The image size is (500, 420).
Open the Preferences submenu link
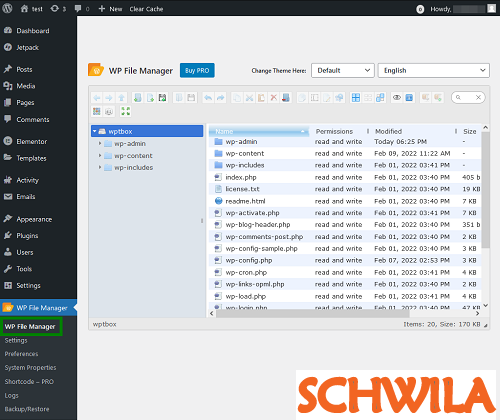pyautogui.click(x=21, y=354)
